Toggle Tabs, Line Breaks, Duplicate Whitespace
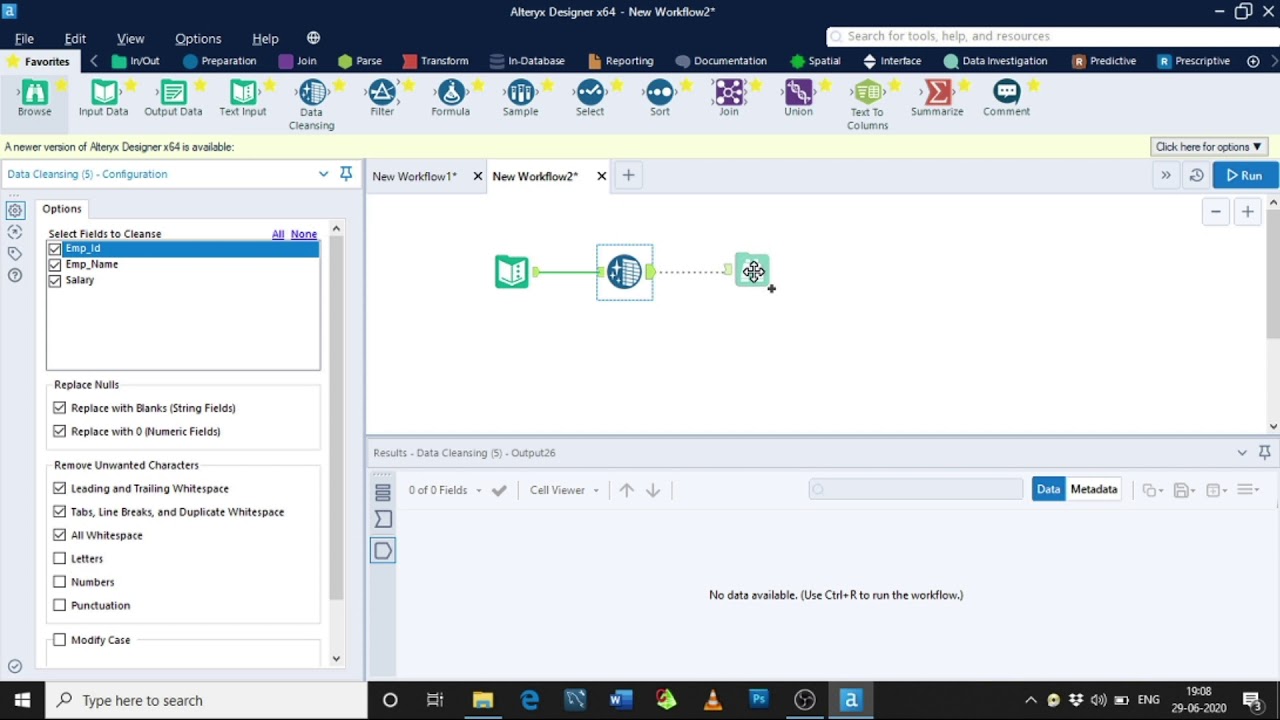The width and height of the screenshot is (1280, 720). pyautogui.click(x=60, y=512)
